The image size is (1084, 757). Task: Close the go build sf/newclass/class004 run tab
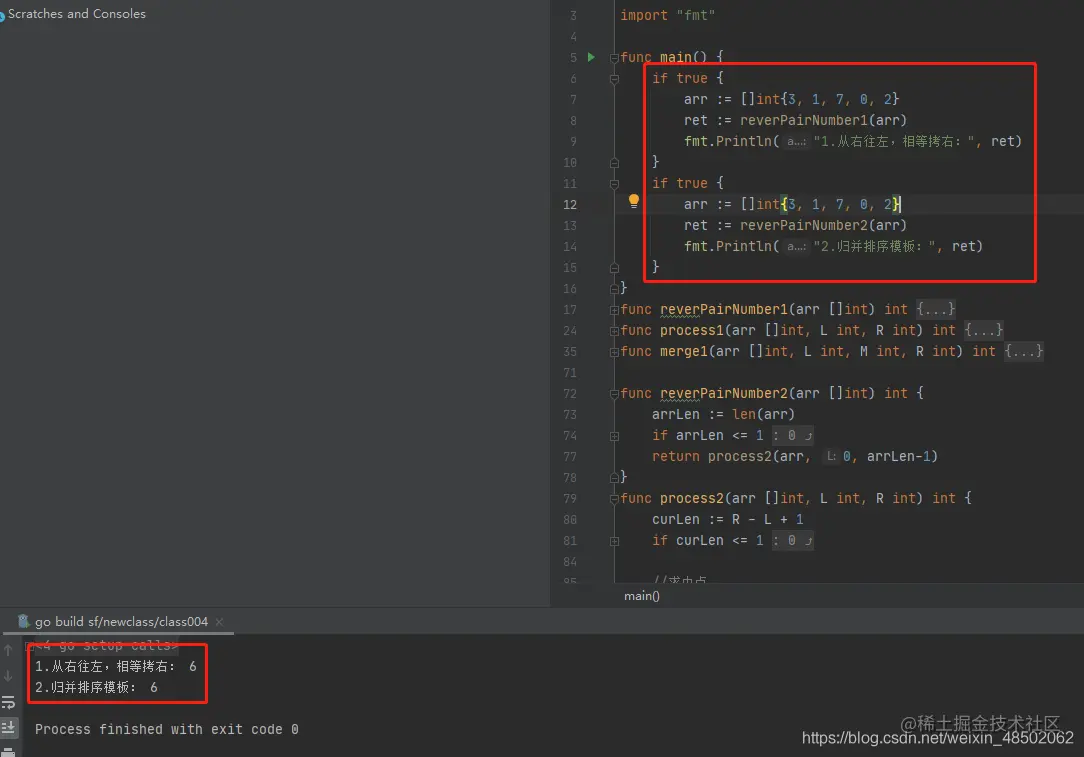(x=219, y=622)
